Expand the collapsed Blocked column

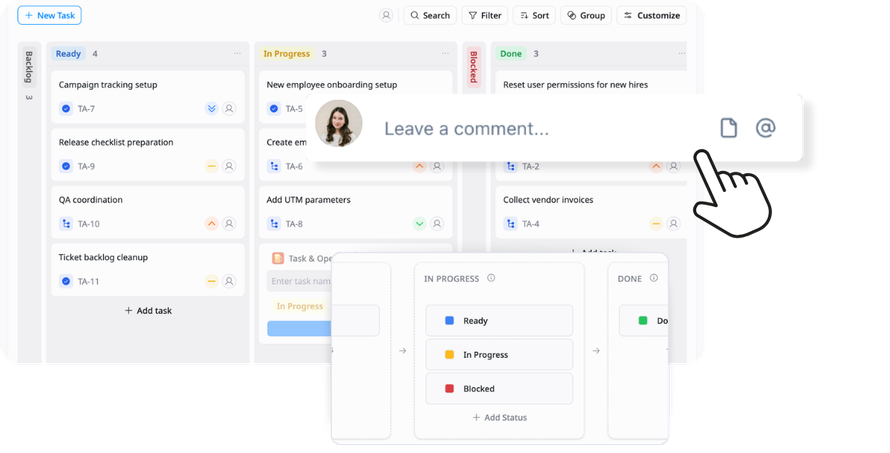[x=473, y=67]
